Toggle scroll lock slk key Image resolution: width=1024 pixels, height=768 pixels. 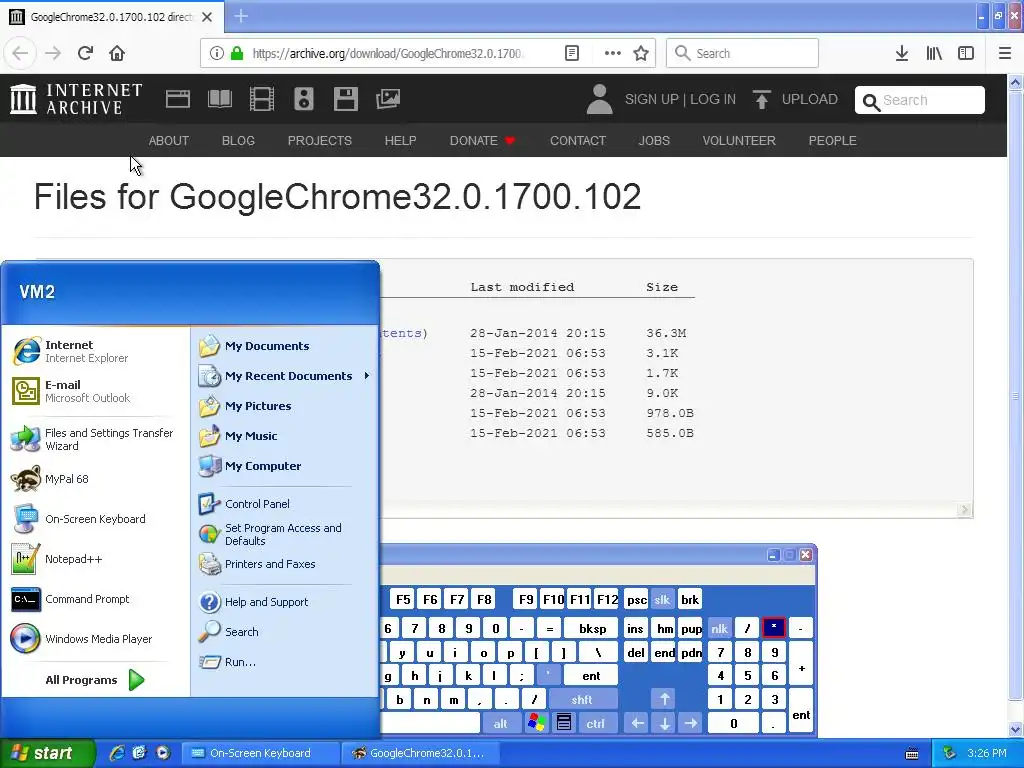(662, 600)
